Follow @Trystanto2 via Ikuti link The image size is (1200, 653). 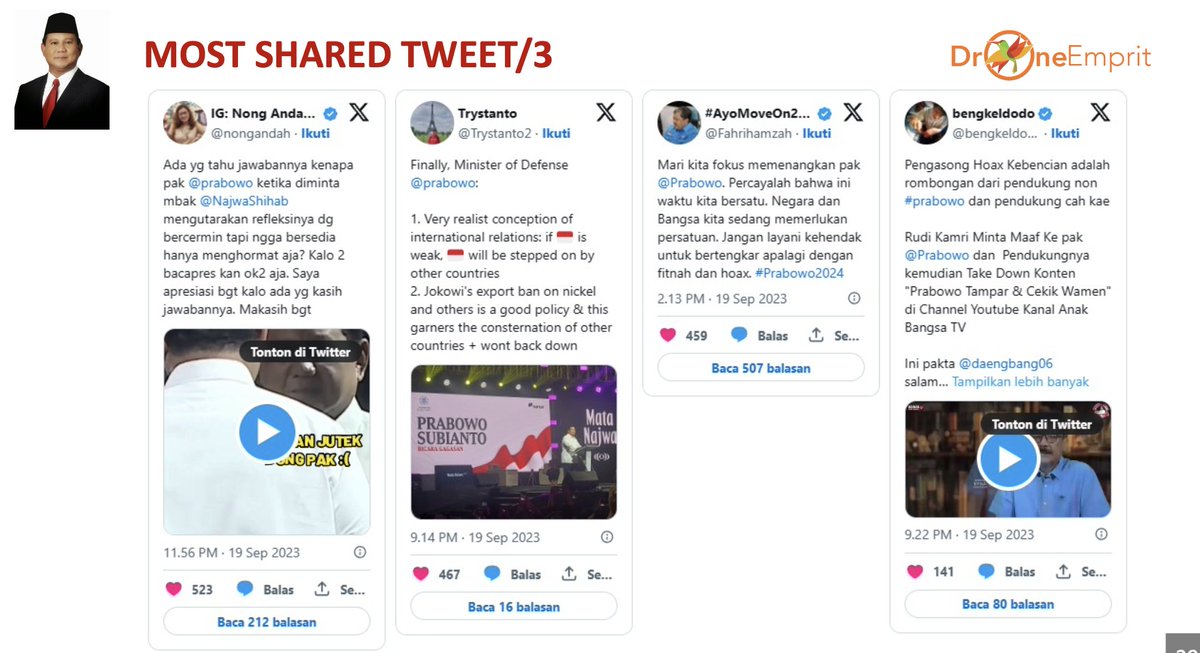coord(556,133)
